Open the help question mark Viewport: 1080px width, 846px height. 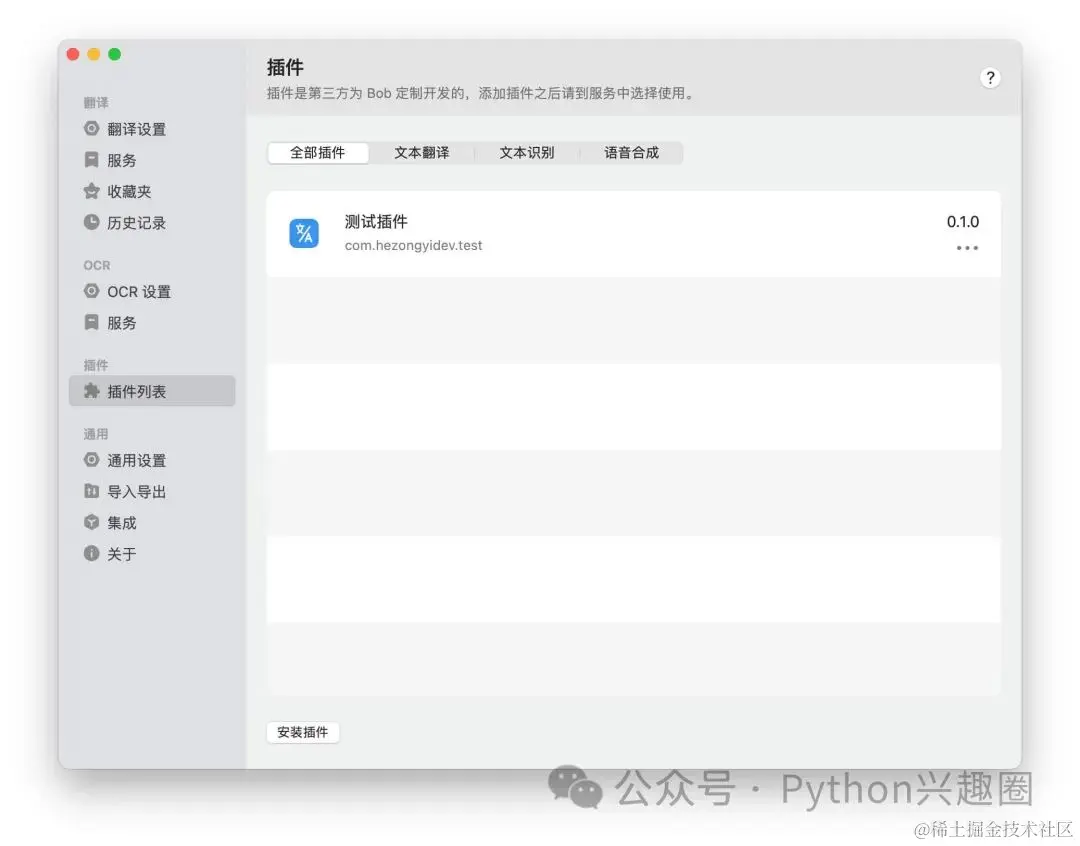pyautogui.click(x=990, y=77)
